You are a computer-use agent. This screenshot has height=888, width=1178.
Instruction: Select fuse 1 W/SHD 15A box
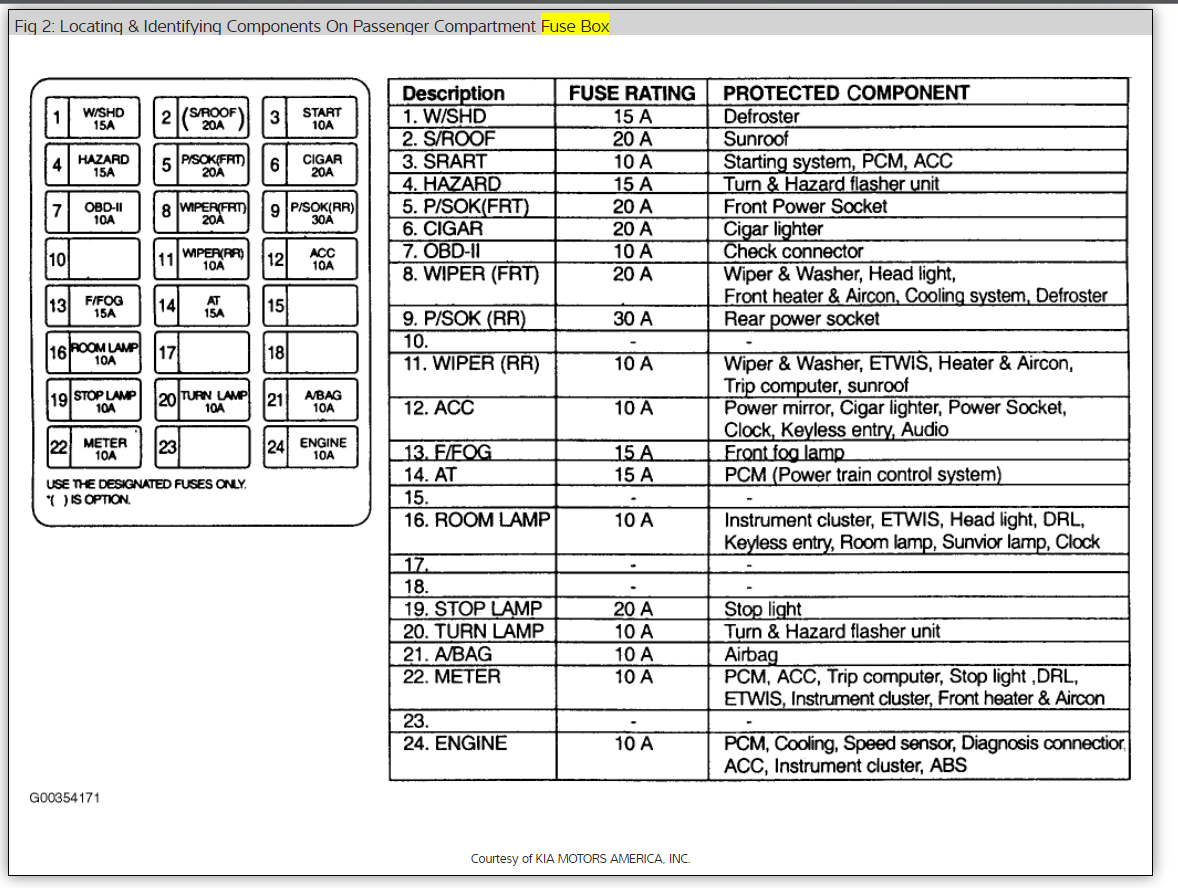[x=92, y=118]
